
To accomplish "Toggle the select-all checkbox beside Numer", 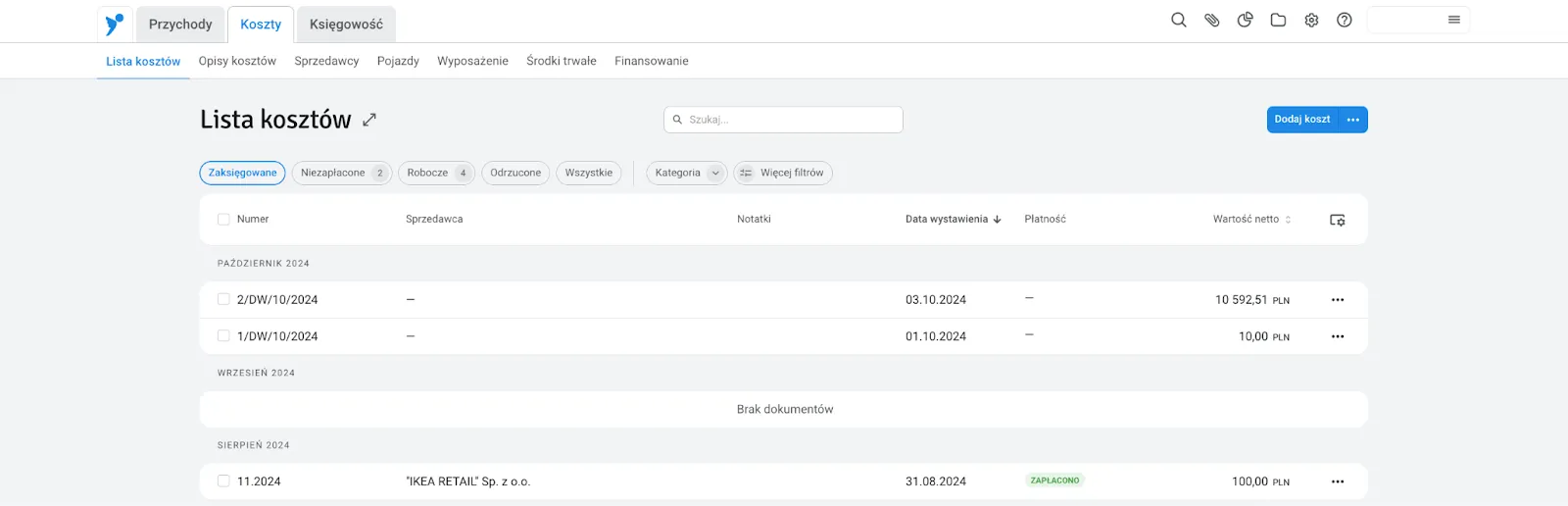I will click(223, 220).
